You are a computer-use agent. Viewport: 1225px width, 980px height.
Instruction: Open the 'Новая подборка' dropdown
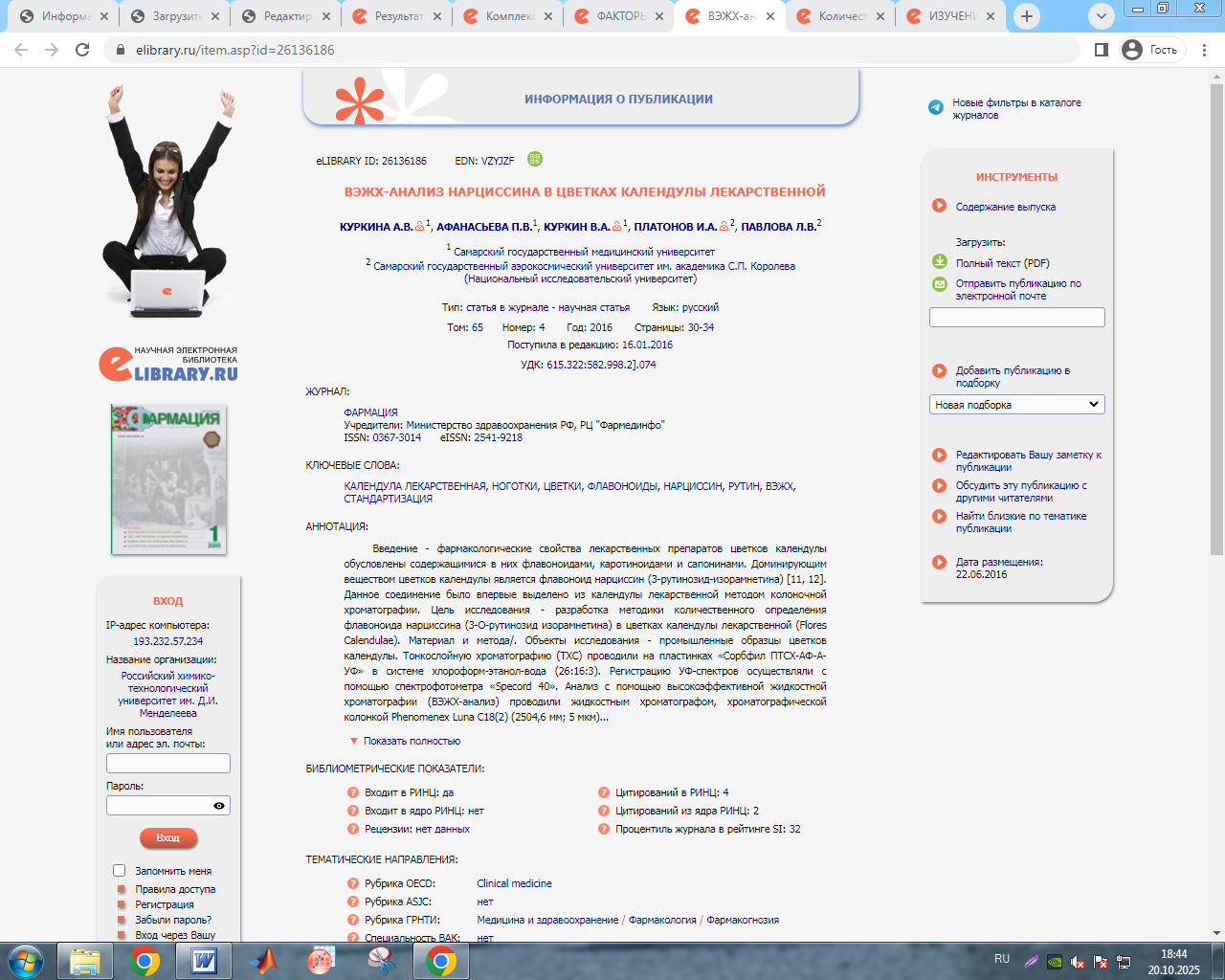click(x=1016, y=405)
